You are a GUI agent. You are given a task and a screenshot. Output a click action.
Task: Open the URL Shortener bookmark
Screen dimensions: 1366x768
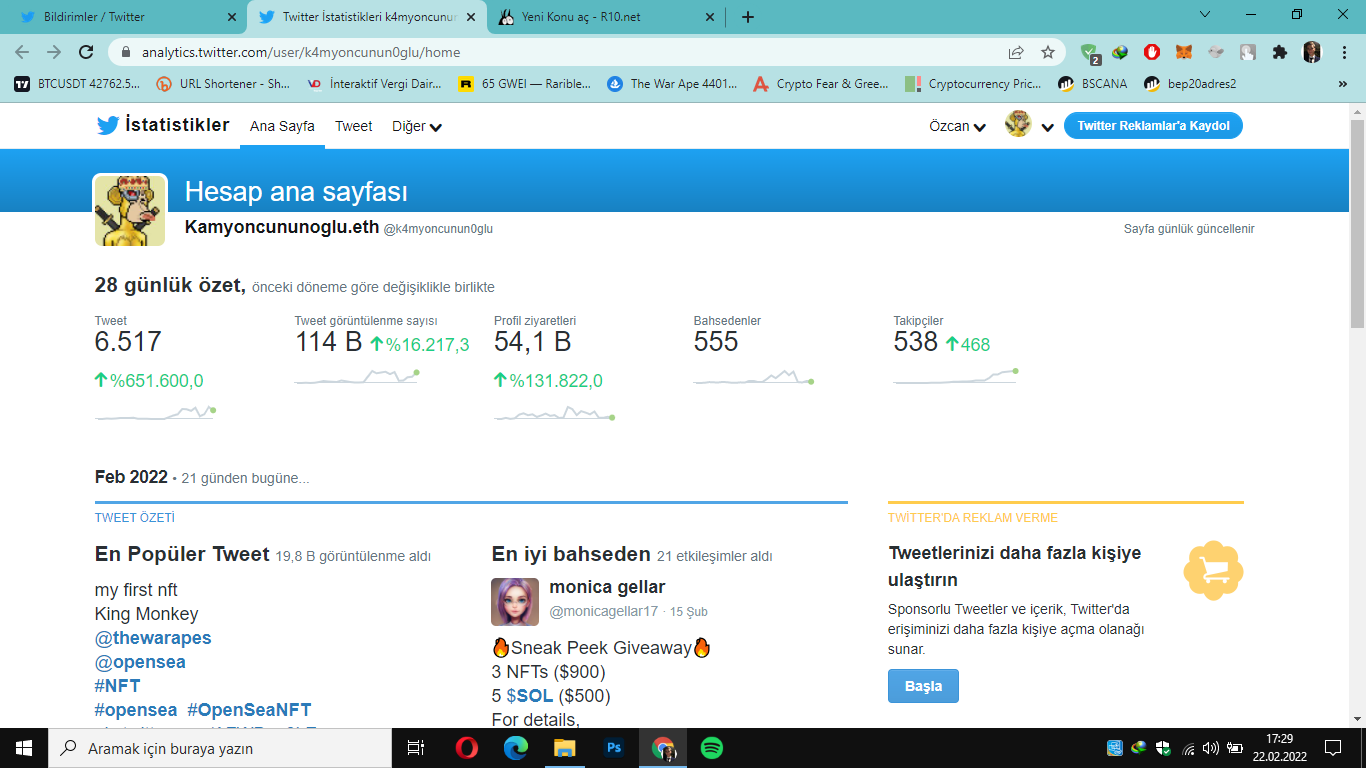point(223,84)
